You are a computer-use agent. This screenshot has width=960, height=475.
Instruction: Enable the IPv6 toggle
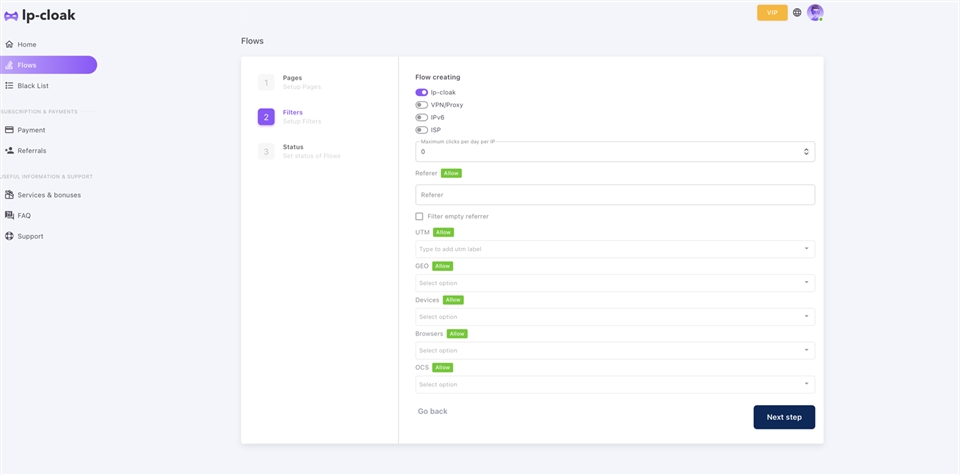pyautogui.click(x=421, y=118)
